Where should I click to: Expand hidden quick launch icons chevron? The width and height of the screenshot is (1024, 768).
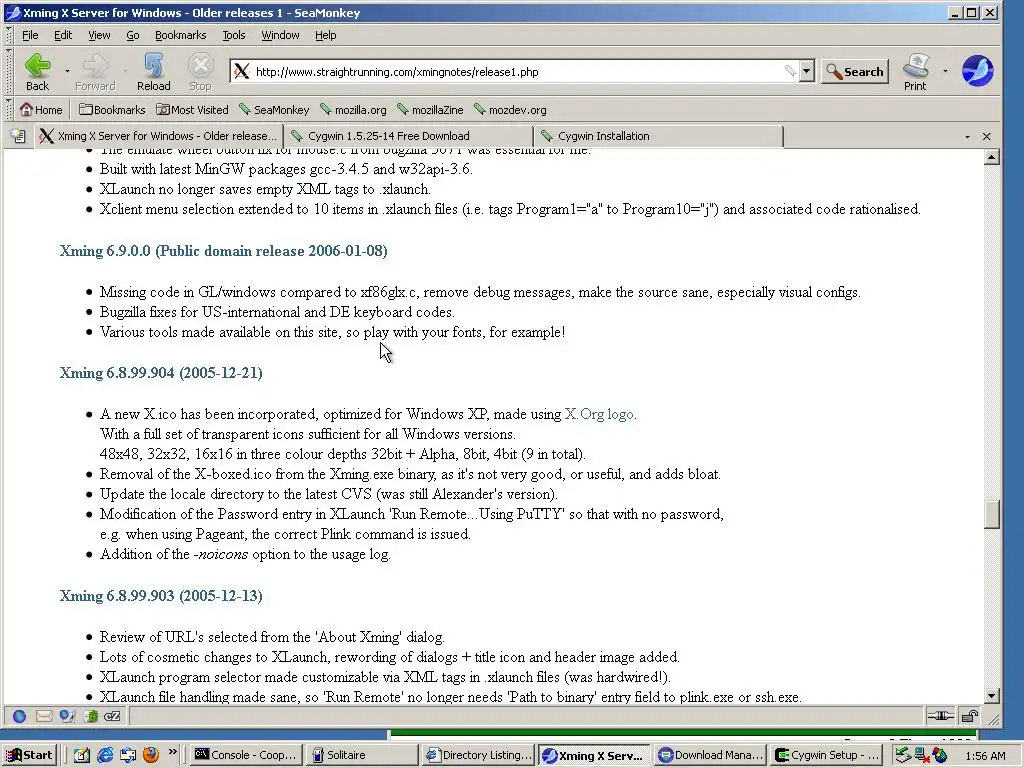click(x=172, y=752)
